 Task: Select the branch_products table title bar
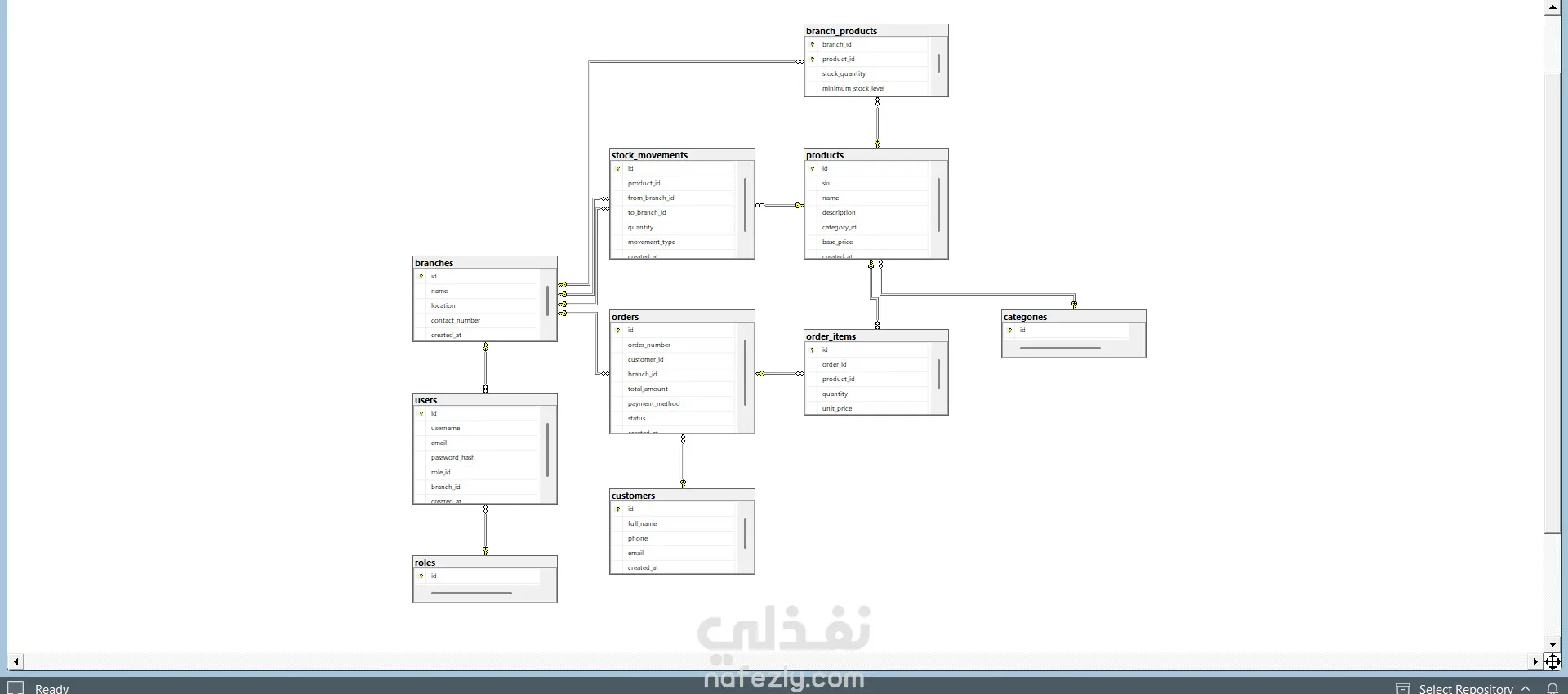pos(876,31)
